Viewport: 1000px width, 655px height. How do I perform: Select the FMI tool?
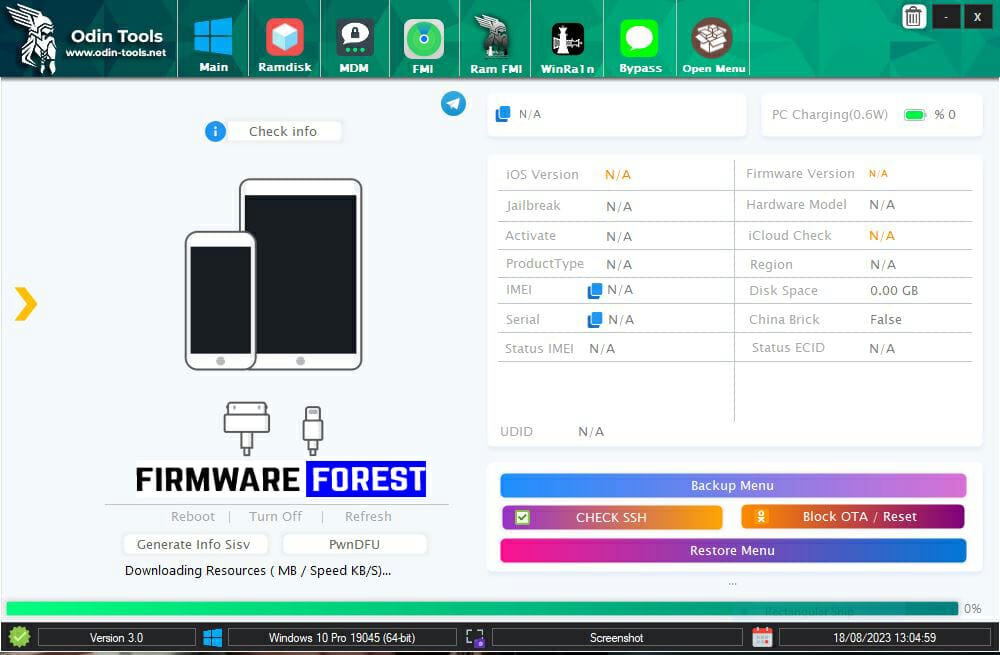[x=424, y=40]
